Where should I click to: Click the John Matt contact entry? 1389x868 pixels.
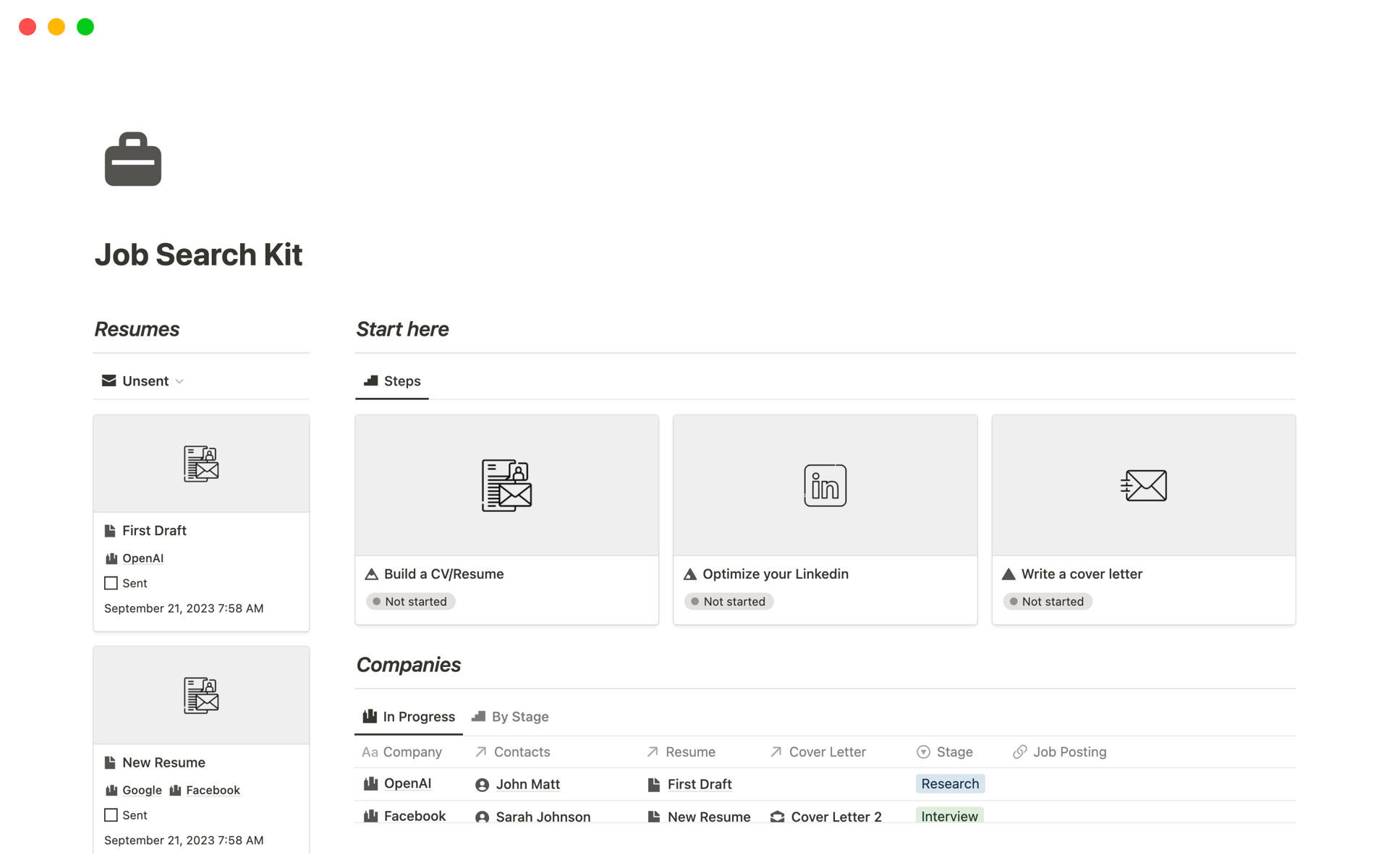527,783
